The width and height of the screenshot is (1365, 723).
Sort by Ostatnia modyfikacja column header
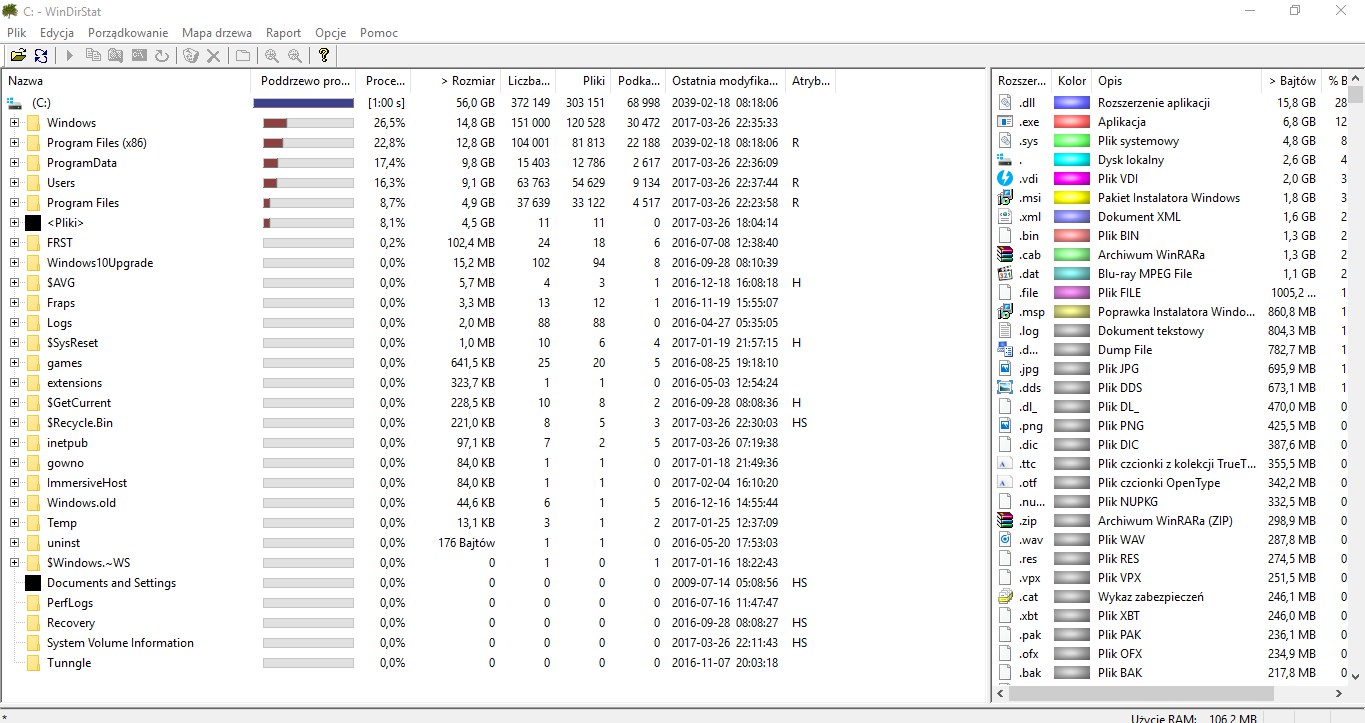coord(725,81)
